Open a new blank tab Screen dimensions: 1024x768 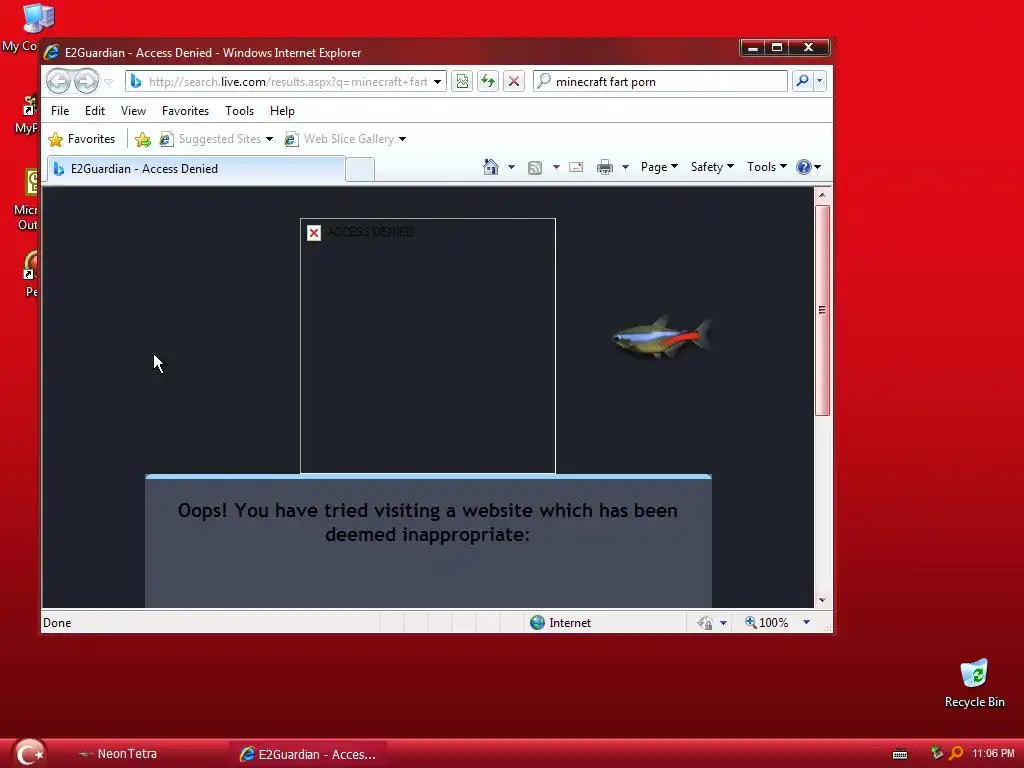(x=360, y=169)
